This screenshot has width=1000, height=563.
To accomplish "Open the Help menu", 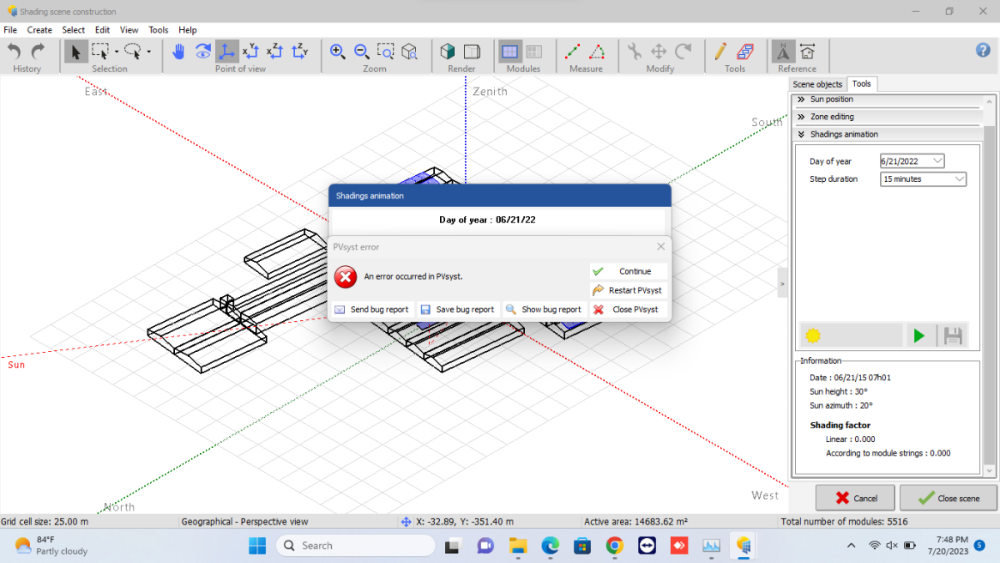I will [x=188, y=30].
